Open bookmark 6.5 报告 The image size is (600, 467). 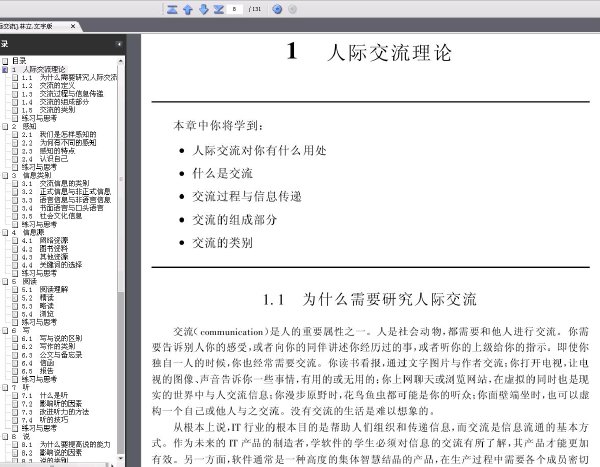(x=38, y=371)
